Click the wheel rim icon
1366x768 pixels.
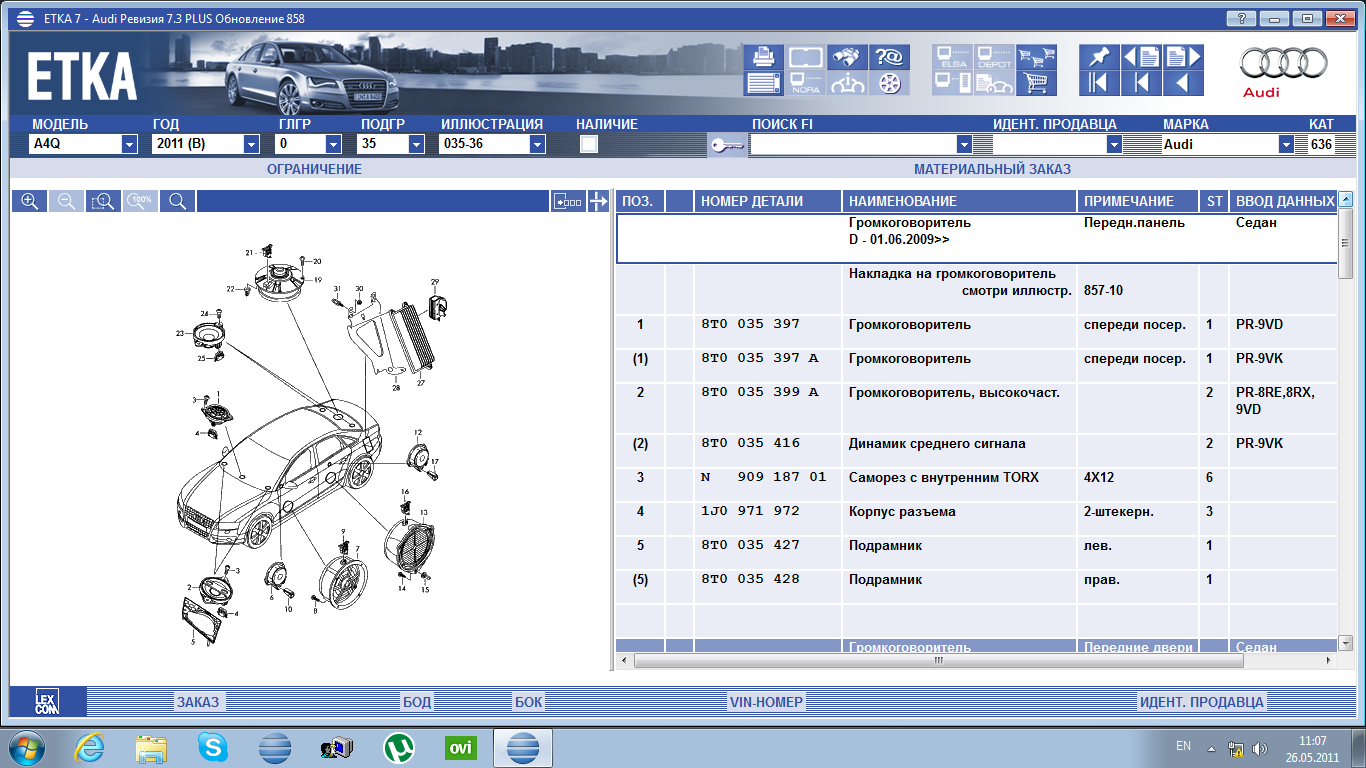click(x=889, y=83)
